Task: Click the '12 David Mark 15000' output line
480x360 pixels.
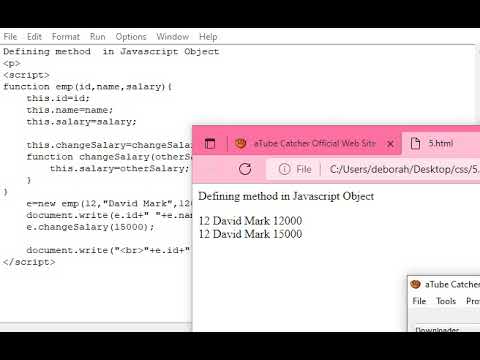Action: pos(250,234)
